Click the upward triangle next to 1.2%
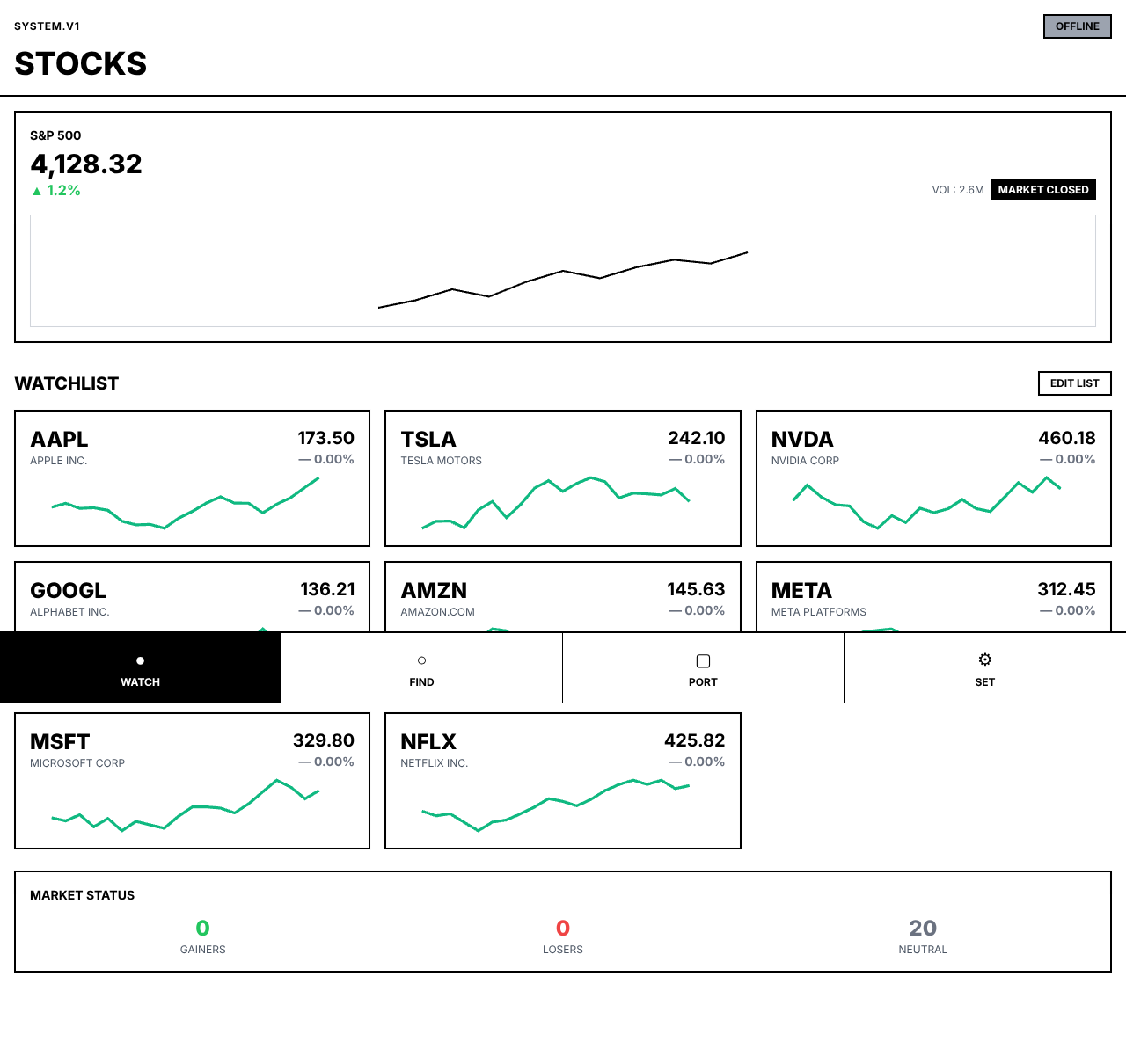Viewport: 1126px width, 1064px height. click(37, 190)
